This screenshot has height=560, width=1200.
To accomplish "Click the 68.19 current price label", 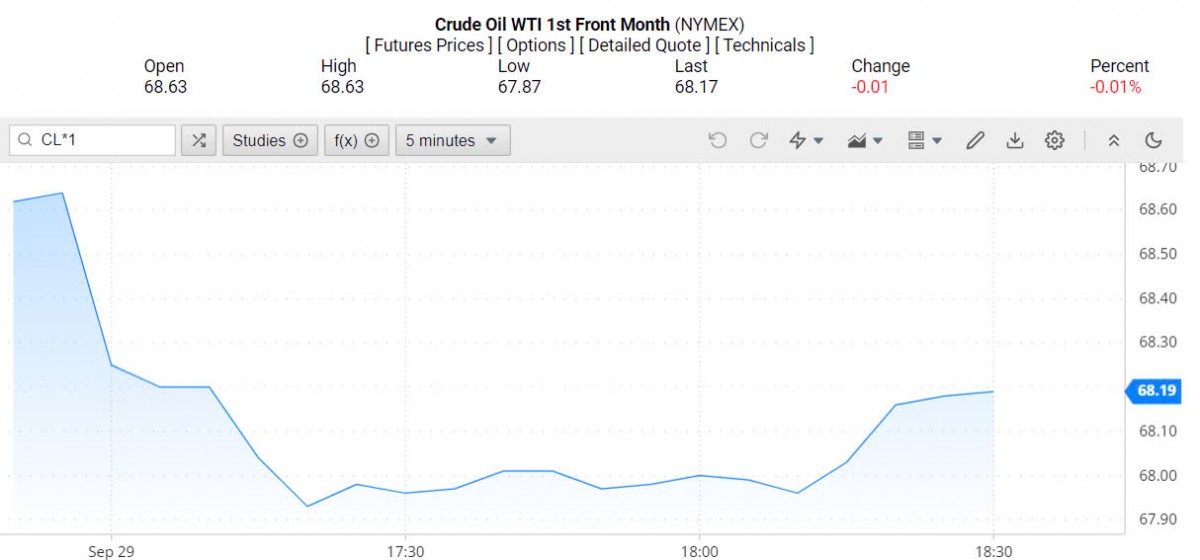I will tap(1156, 391).
